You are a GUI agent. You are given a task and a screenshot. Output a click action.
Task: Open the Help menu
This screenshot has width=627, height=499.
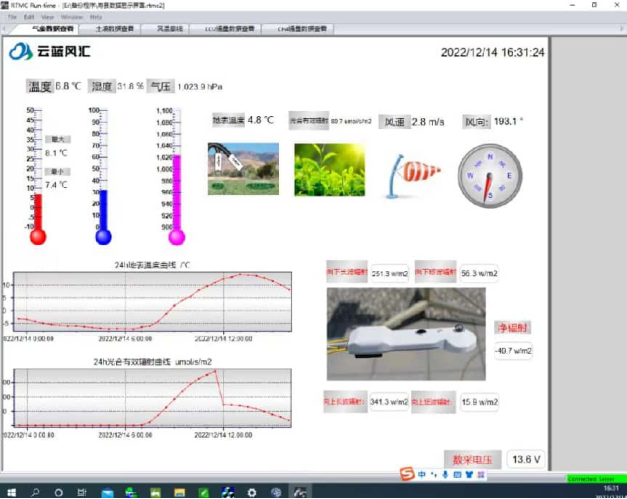coord(96,17)
